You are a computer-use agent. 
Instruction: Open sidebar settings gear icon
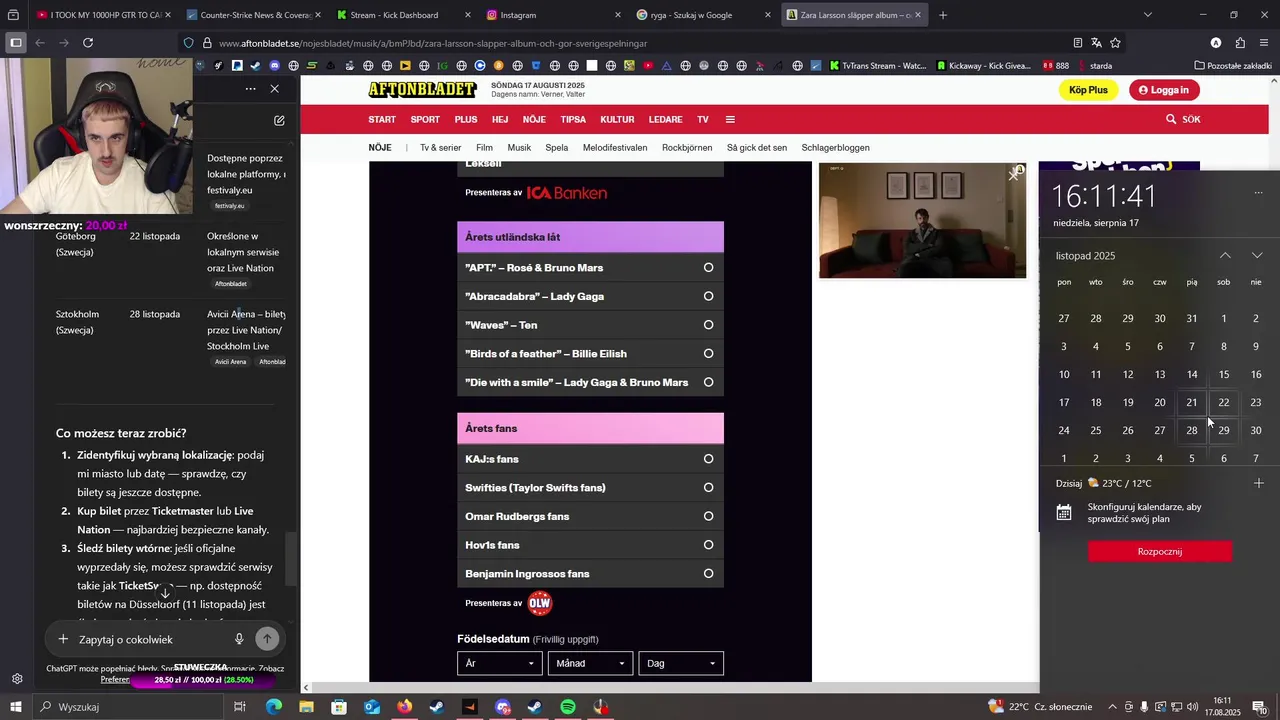(17, 679)
